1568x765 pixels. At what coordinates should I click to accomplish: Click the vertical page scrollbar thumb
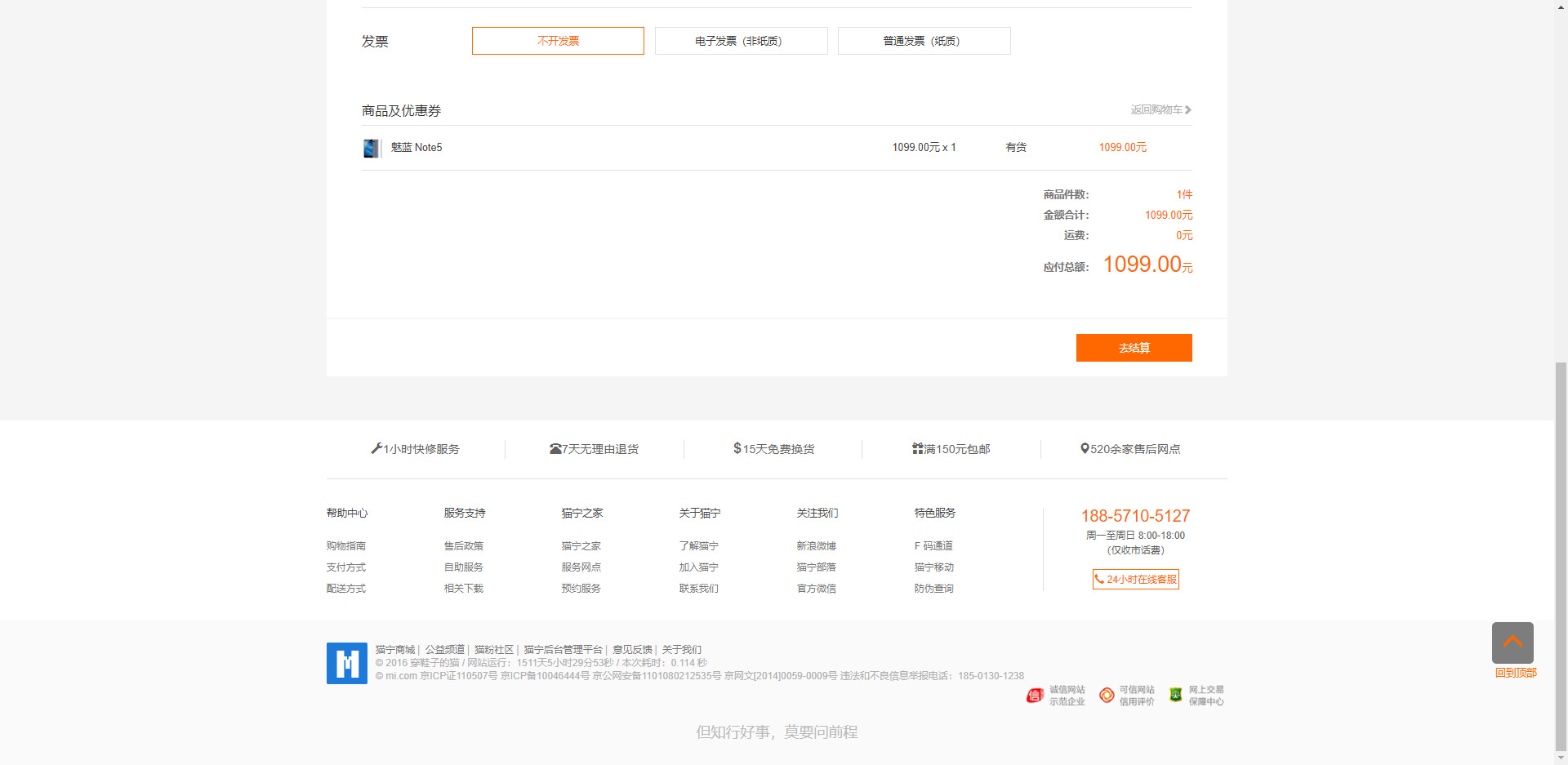click(1561, 556)
